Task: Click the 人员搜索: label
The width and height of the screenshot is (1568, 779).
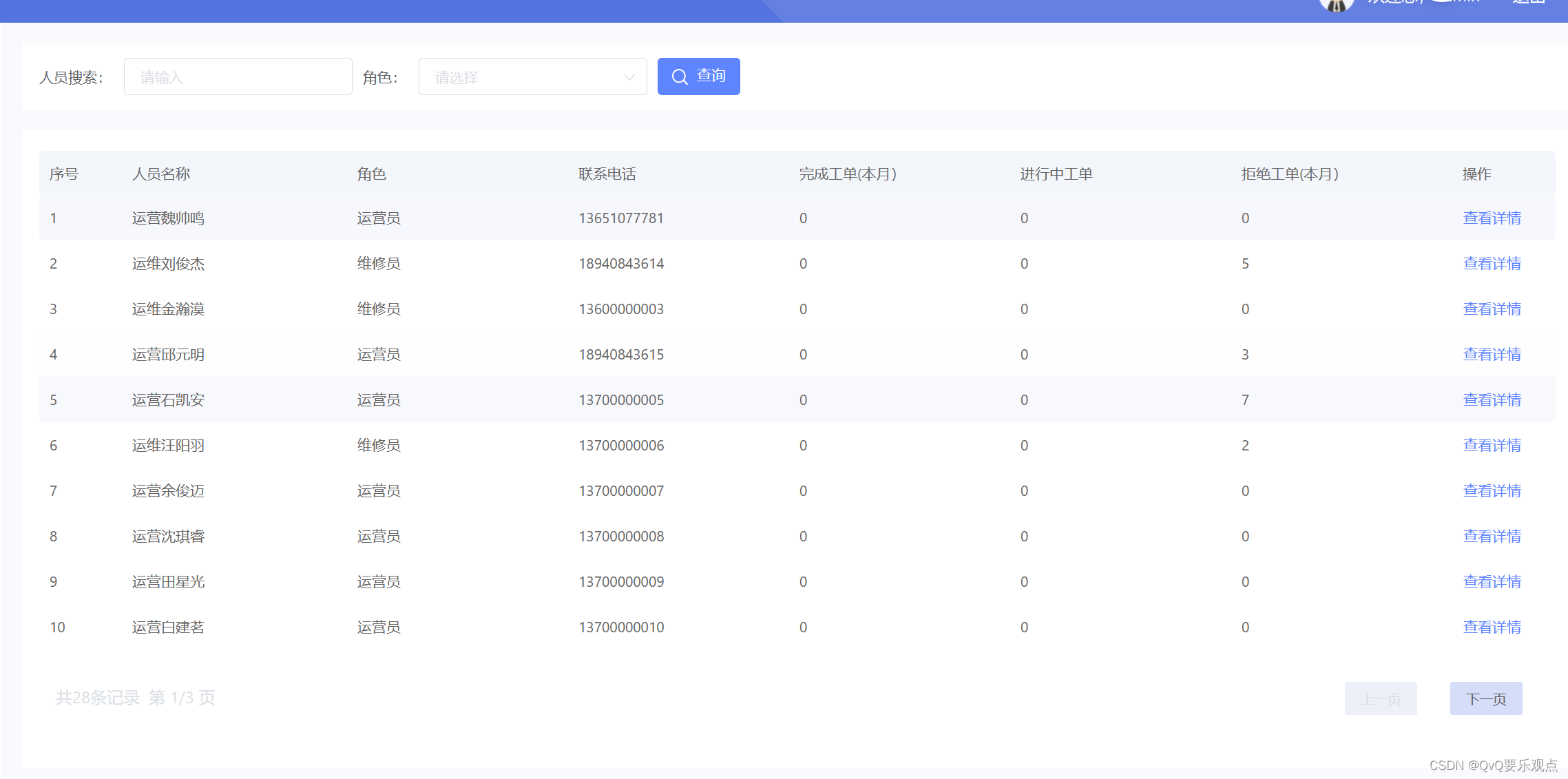Action: 71,78
